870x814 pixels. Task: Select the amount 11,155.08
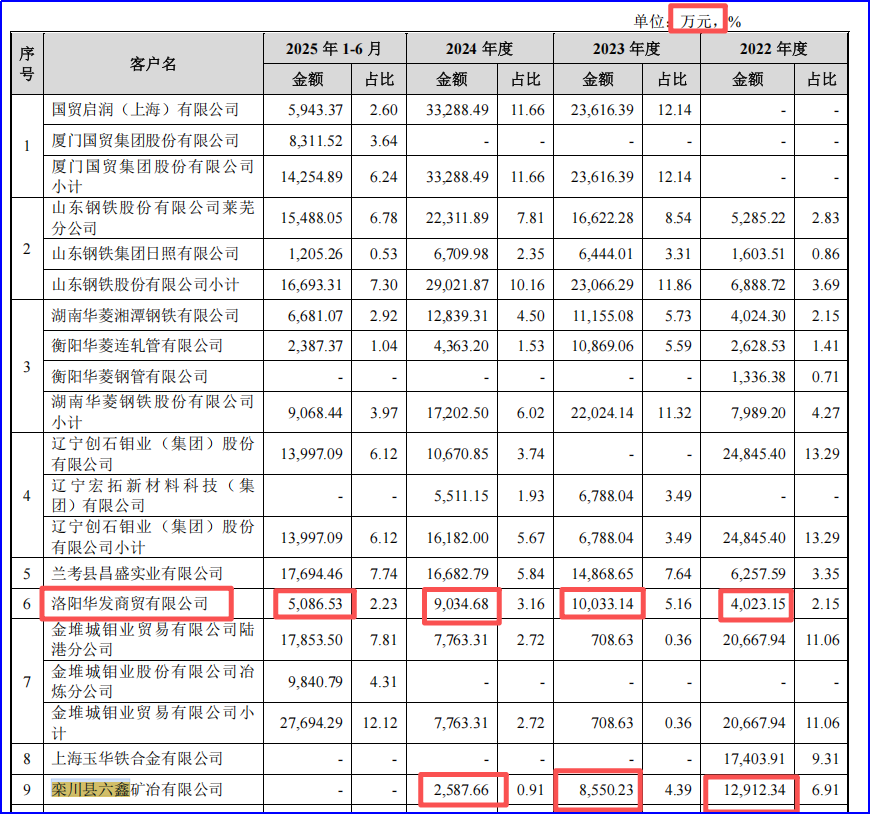tap(603, 316)
